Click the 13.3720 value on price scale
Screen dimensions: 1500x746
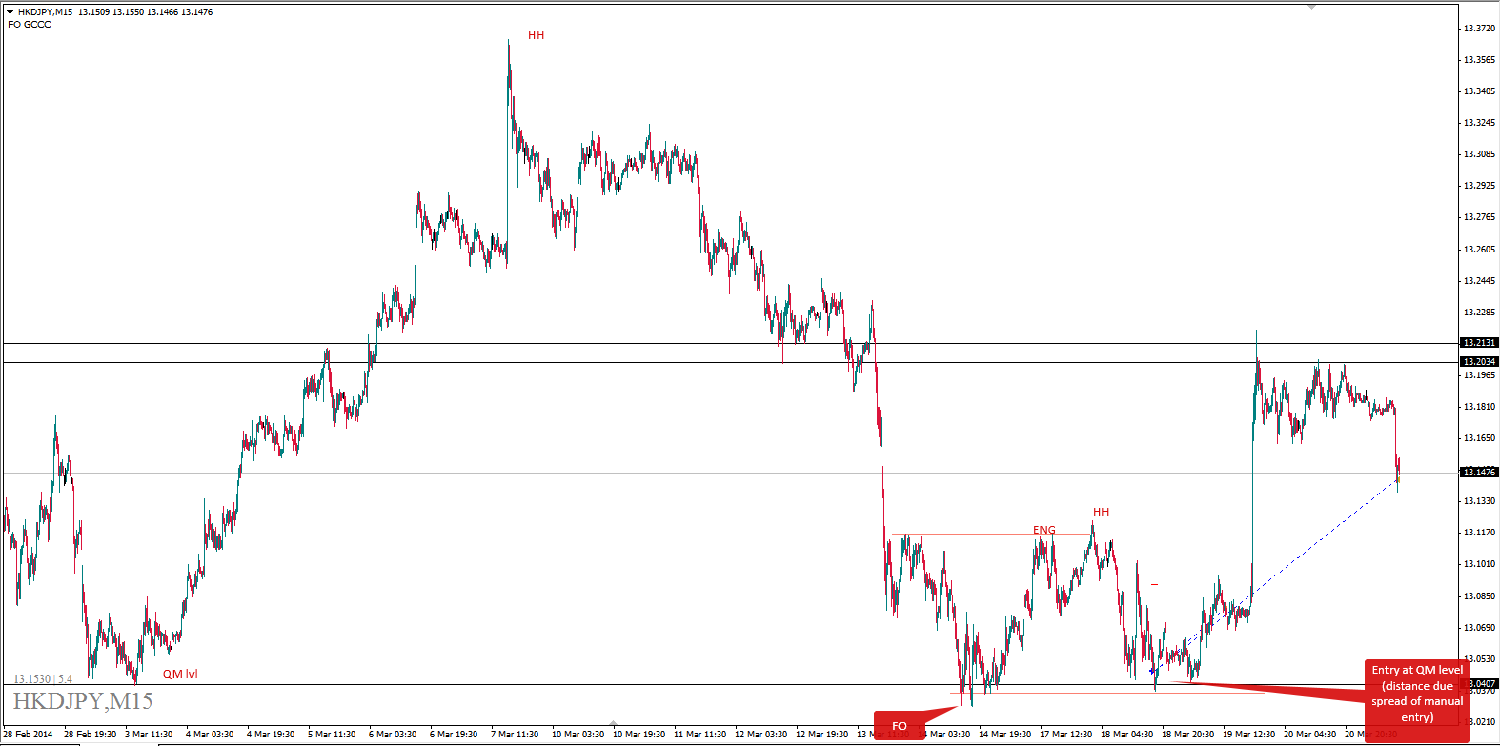click(x=1478, y=27)
